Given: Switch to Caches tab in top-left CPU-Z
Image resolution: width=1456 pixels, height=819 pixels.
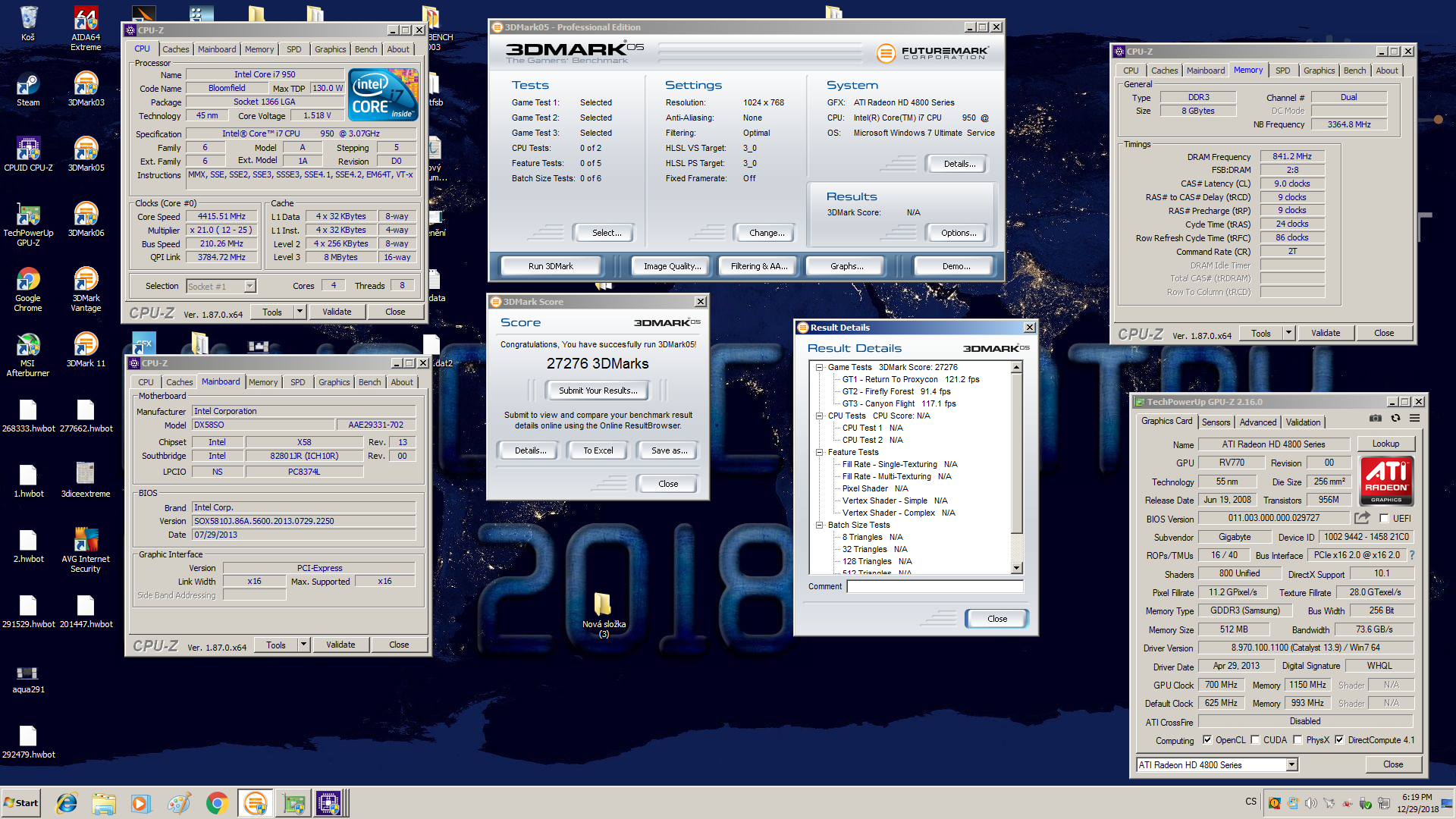Looking at the screenshot, I should 175,49.
